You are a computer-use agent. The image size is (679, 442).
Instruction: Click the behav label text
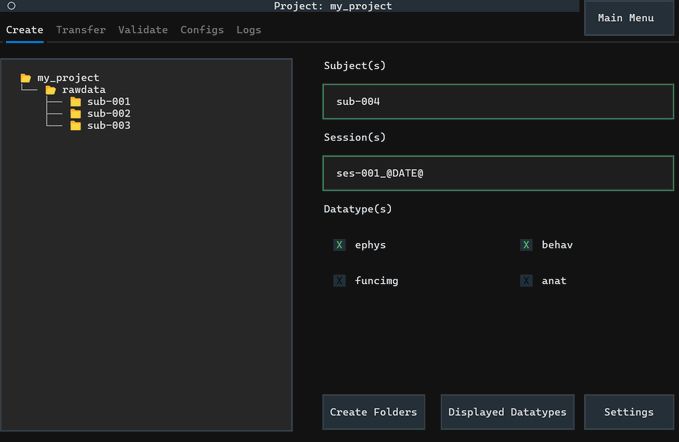557,245
